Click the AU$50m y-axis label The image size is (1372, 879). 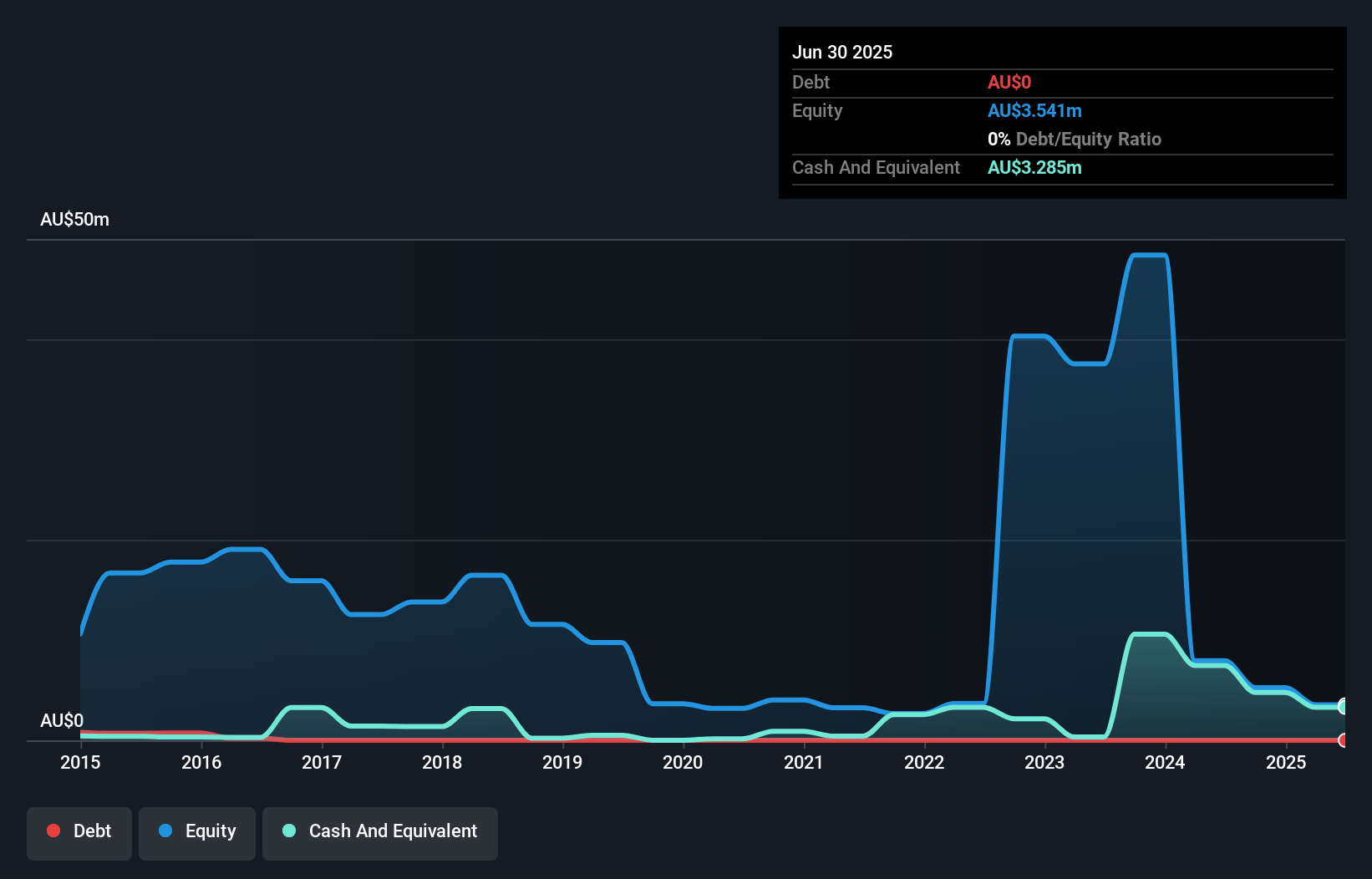[74, 220]
